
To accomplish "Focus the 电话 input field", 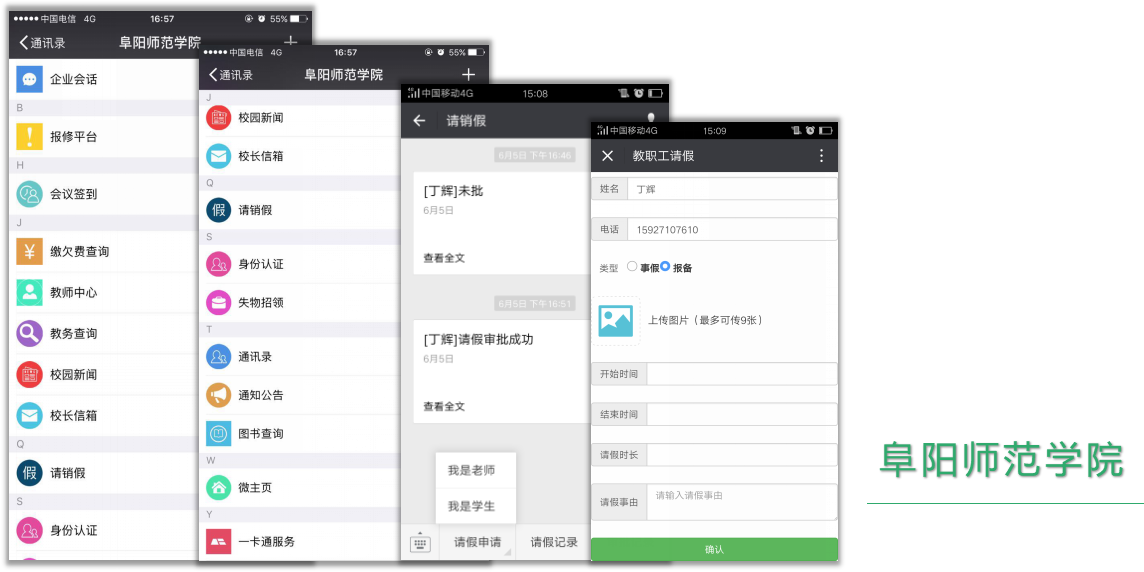I will 732,230.
